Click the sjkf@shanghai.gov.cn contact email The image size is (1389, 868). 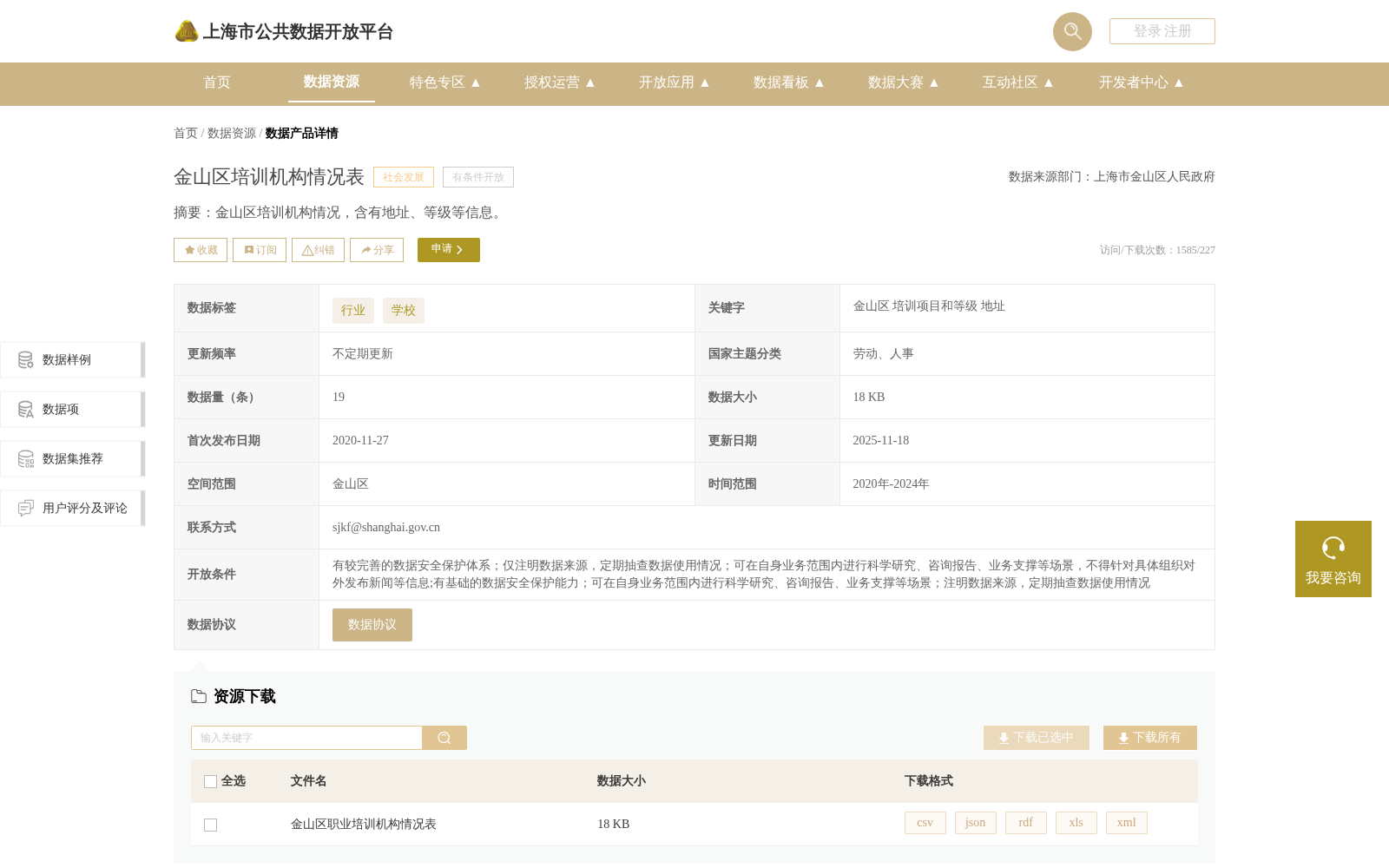pos(386,528)
